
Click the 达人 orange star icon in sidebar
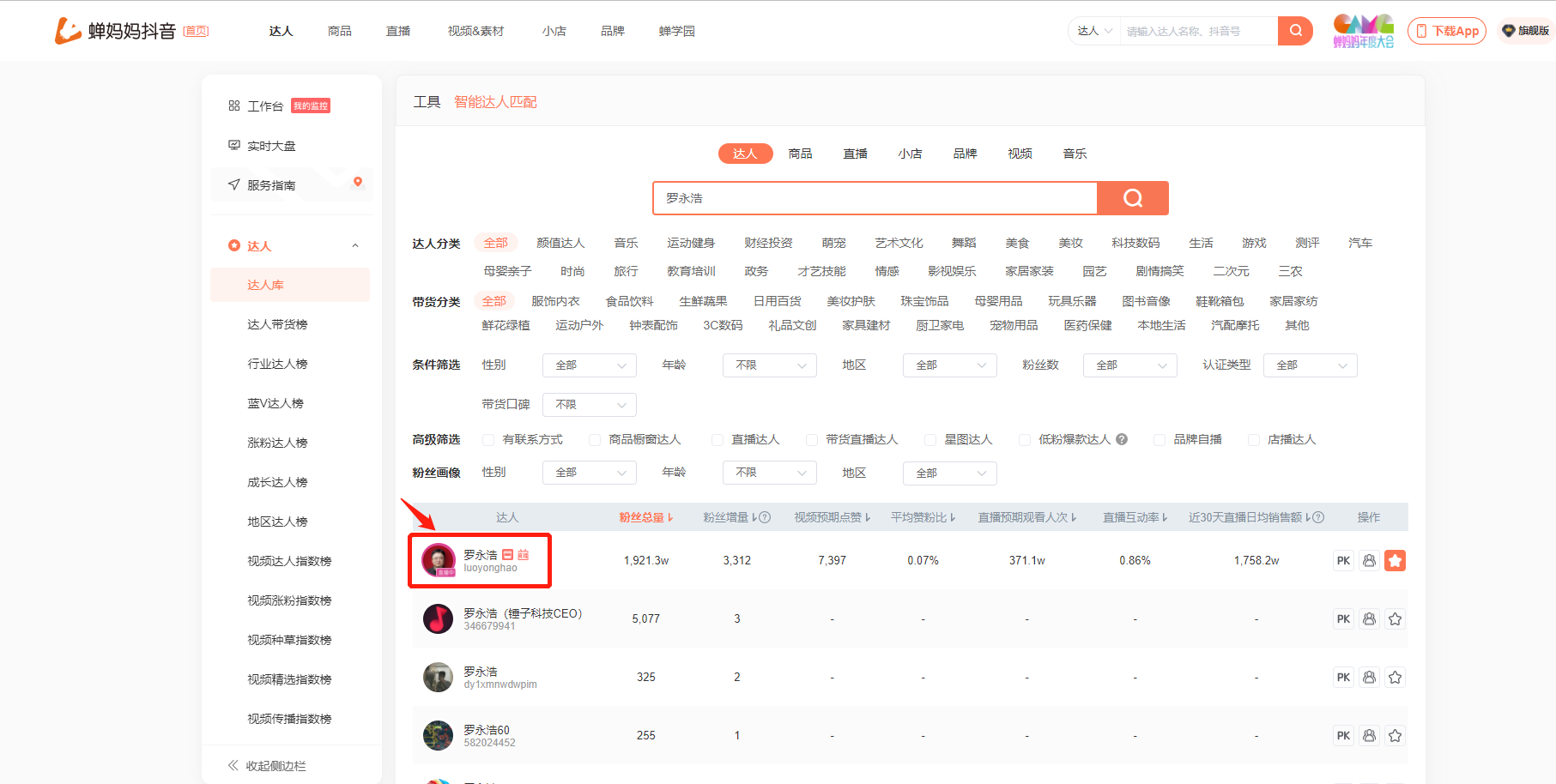tap(234, 245)
